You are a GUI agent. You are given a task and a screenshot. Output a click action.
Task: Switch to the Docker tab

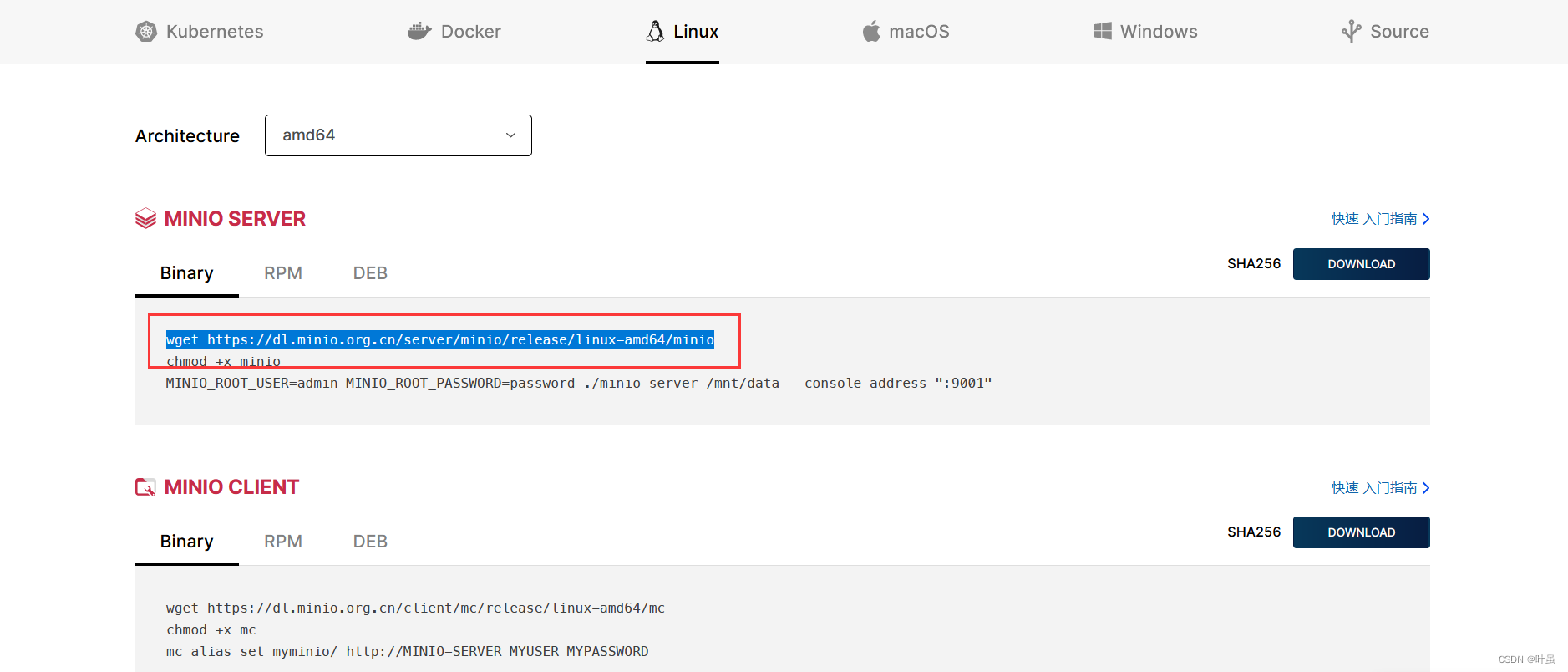pos(454,32)
